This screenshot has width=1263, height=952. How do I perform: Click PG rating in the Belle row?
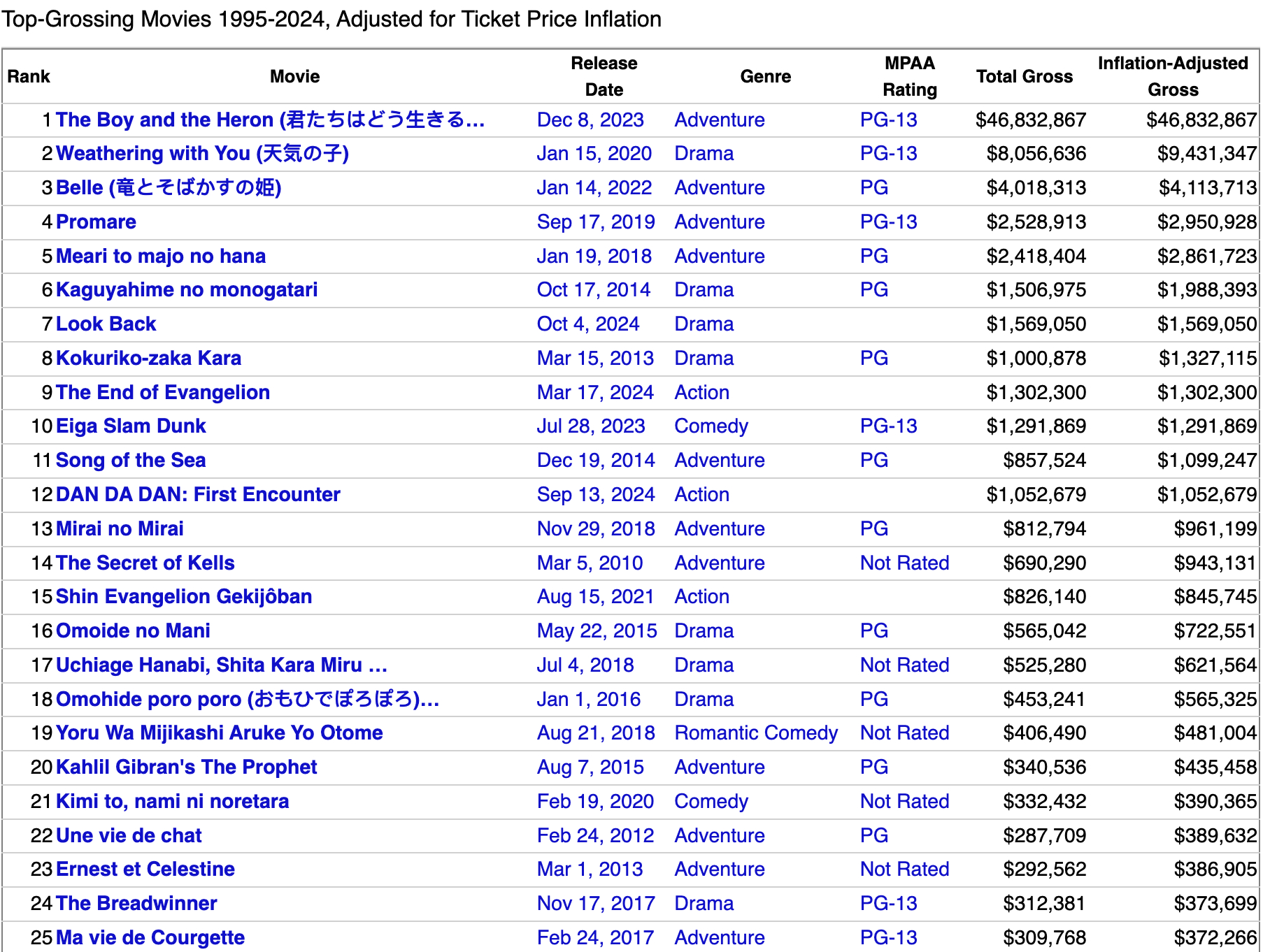[874, 187]
